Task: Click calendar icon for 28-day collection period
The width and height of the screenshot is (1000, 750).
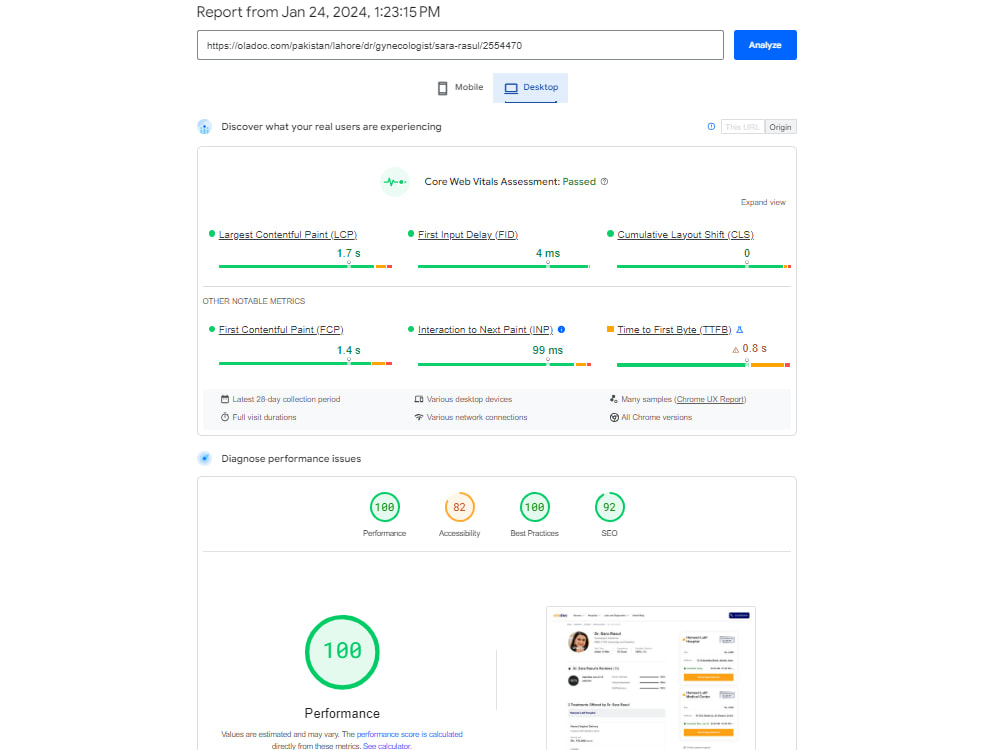Action: 224,399
